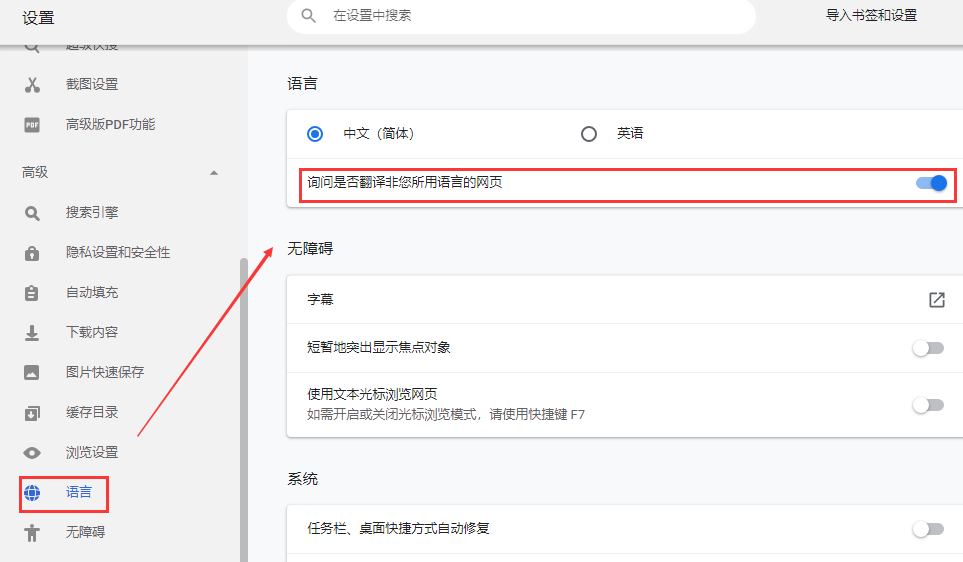Turn on 使用文本光标浏览网页 toggle
Viewport: 963px width, 562px height.
point(928,405)
